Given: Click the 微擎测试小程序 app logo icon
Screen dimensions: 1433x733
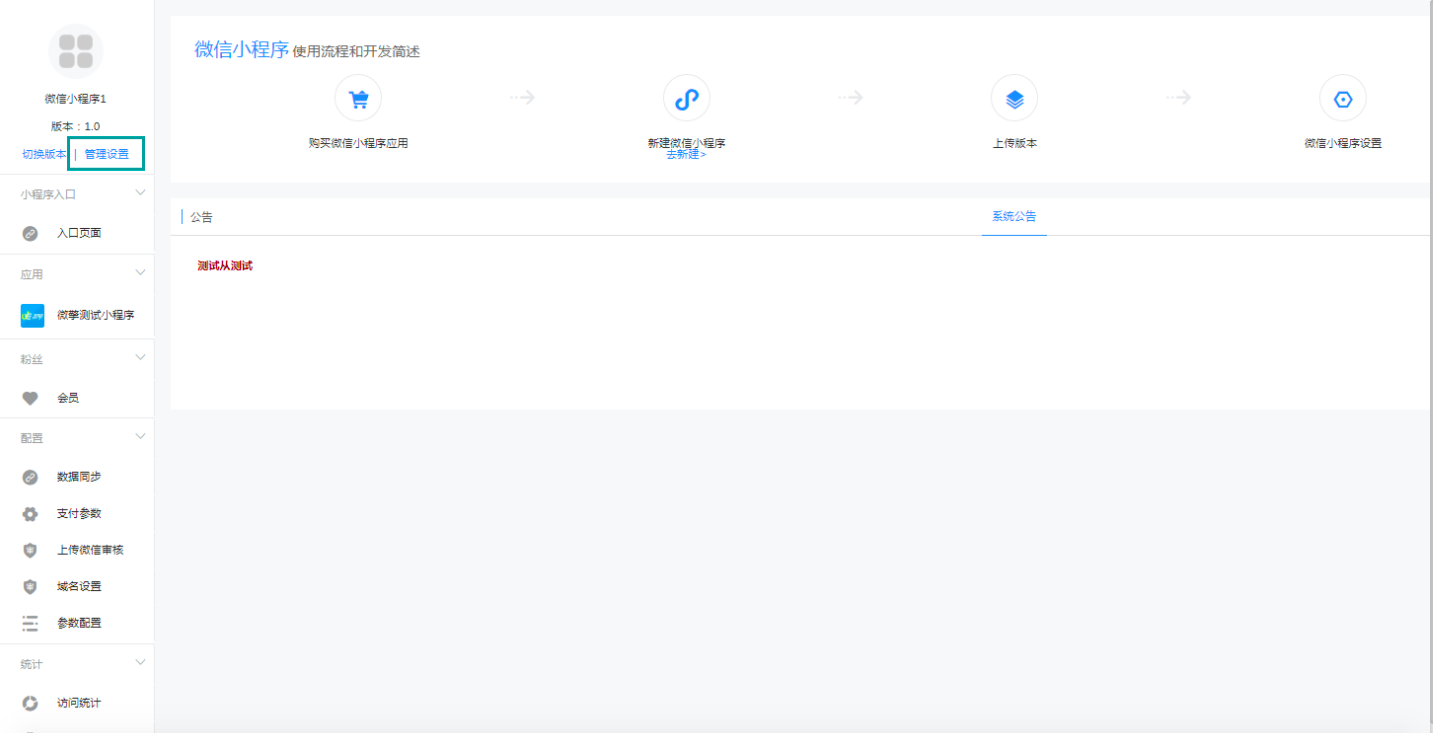Looking at the screenshot, I should [x=32, y=315].
